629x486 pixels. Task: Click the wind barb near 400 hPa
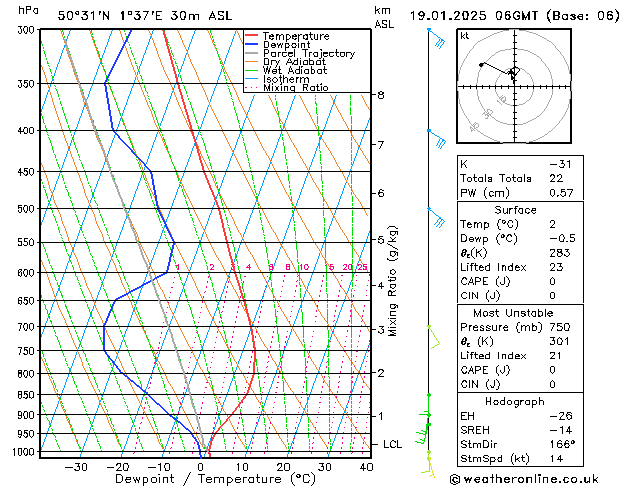click(435, 137)
